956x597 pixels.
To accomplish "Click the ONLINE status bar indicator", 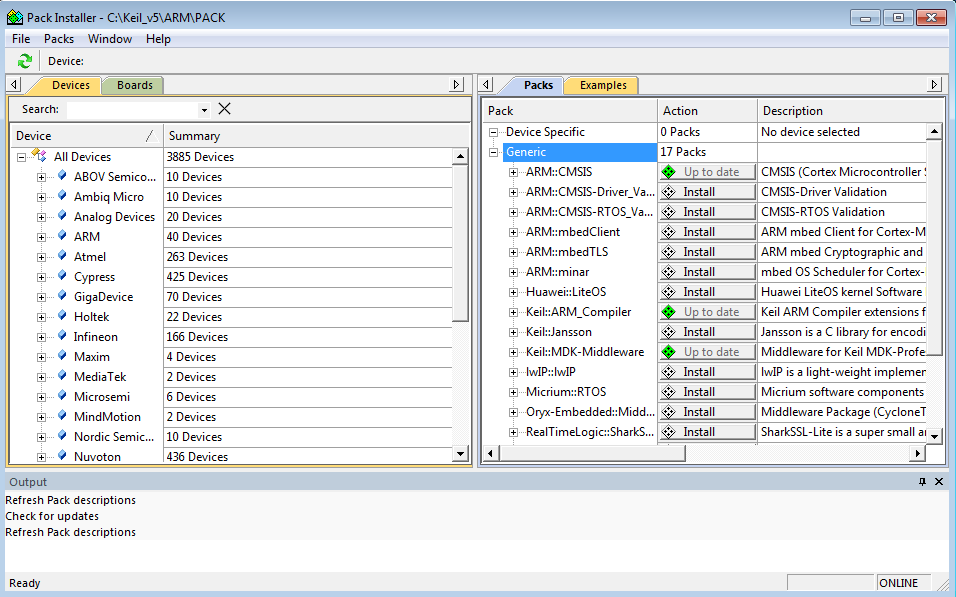I will (x=904, y=583).
